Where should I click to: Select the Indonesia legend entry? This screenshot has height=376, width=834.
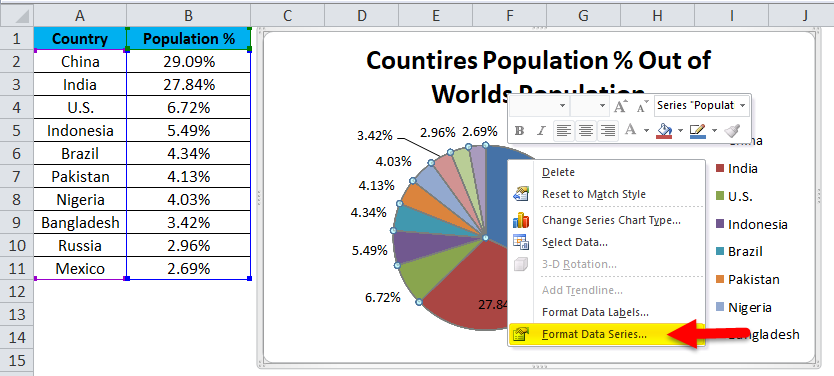pyautogui.click(x=752, y=224)
